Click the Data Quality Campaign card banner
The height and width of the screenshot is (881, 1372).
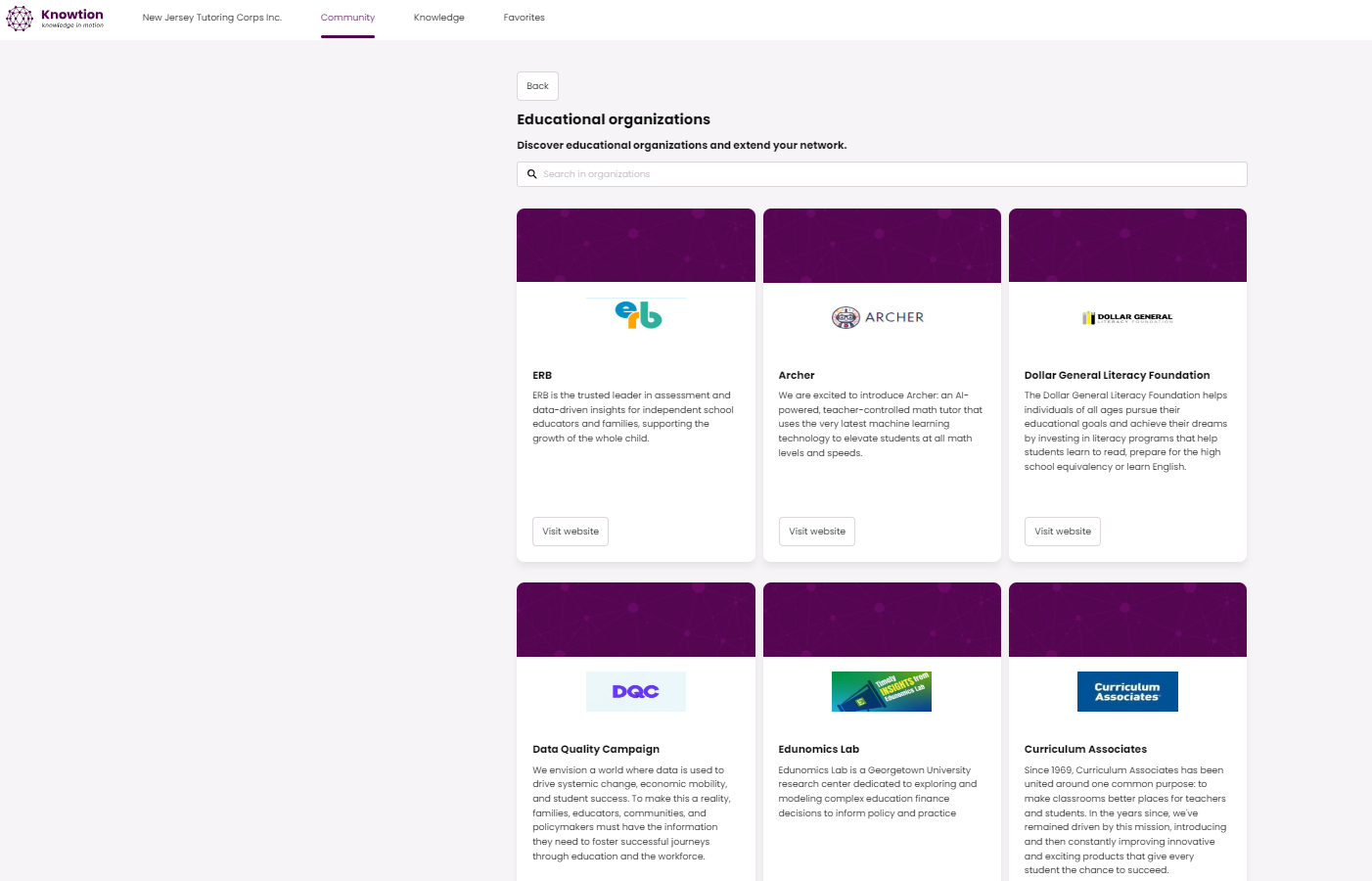coord(636,620)
